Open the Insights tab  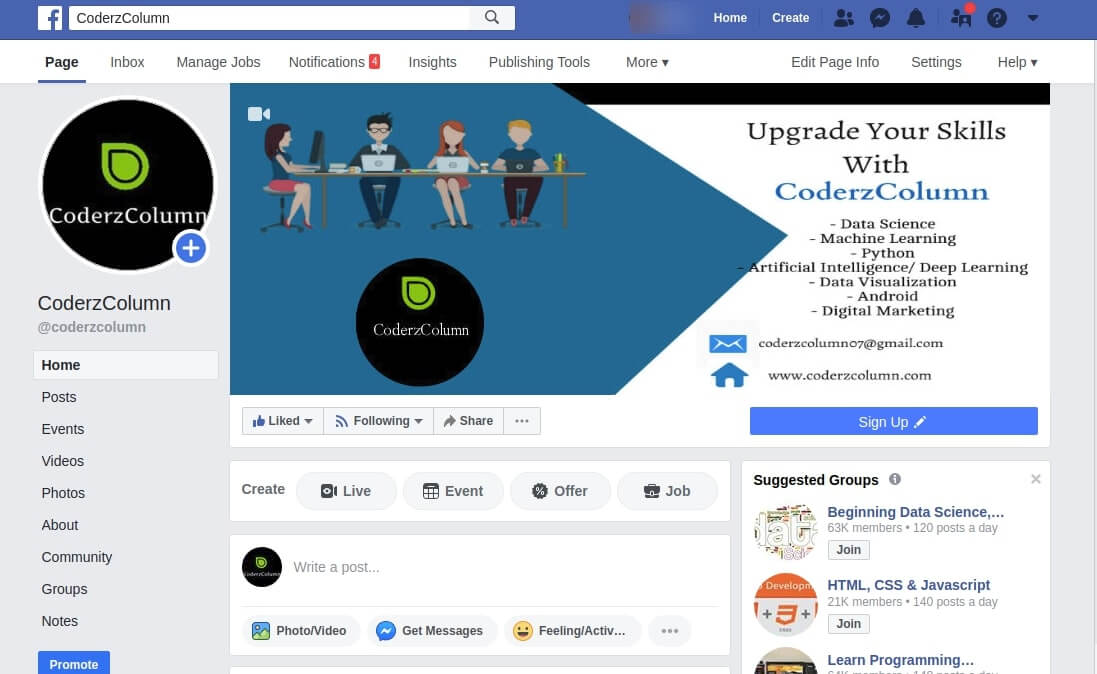pos(432,62)
